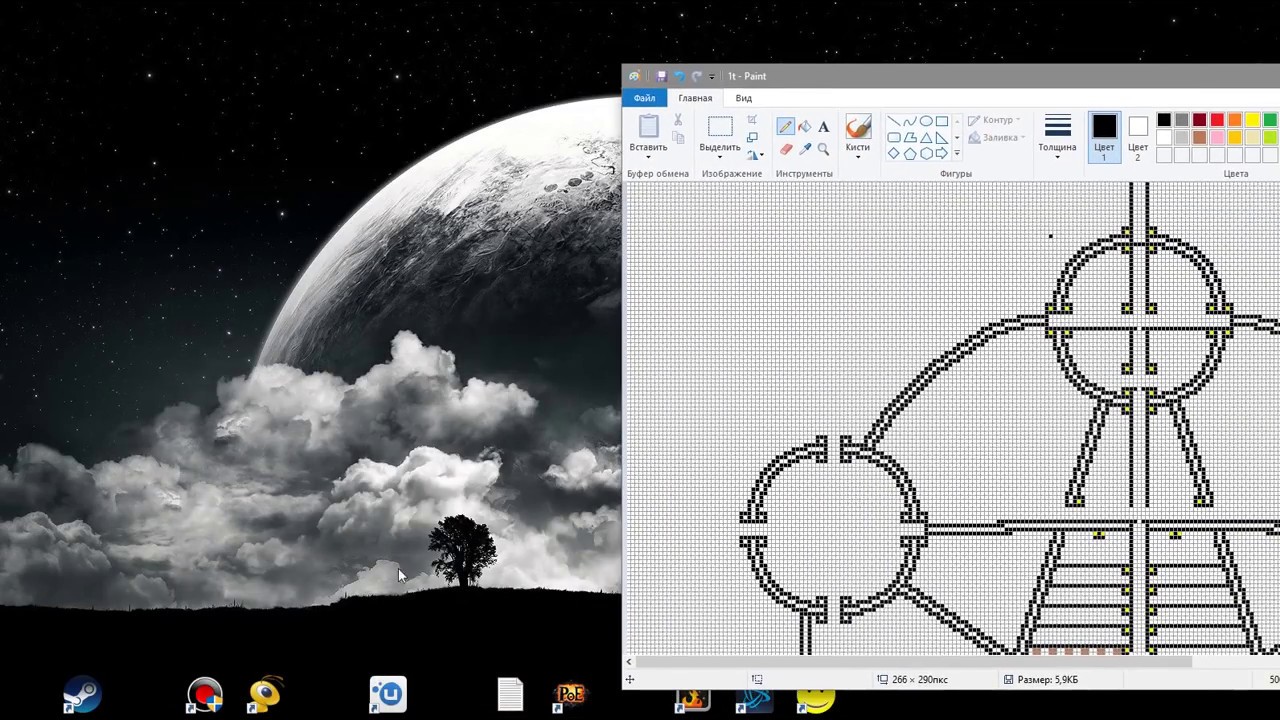The width and height of the screenshot is (1280, 720).
Task: Click the Brushes icon
Action: pyautogui.click(x=858, y=126)
